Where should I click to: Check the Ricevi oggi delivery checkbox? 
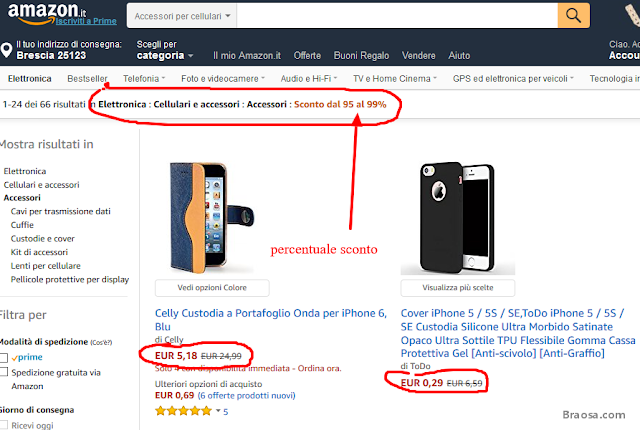click(6, 423)
